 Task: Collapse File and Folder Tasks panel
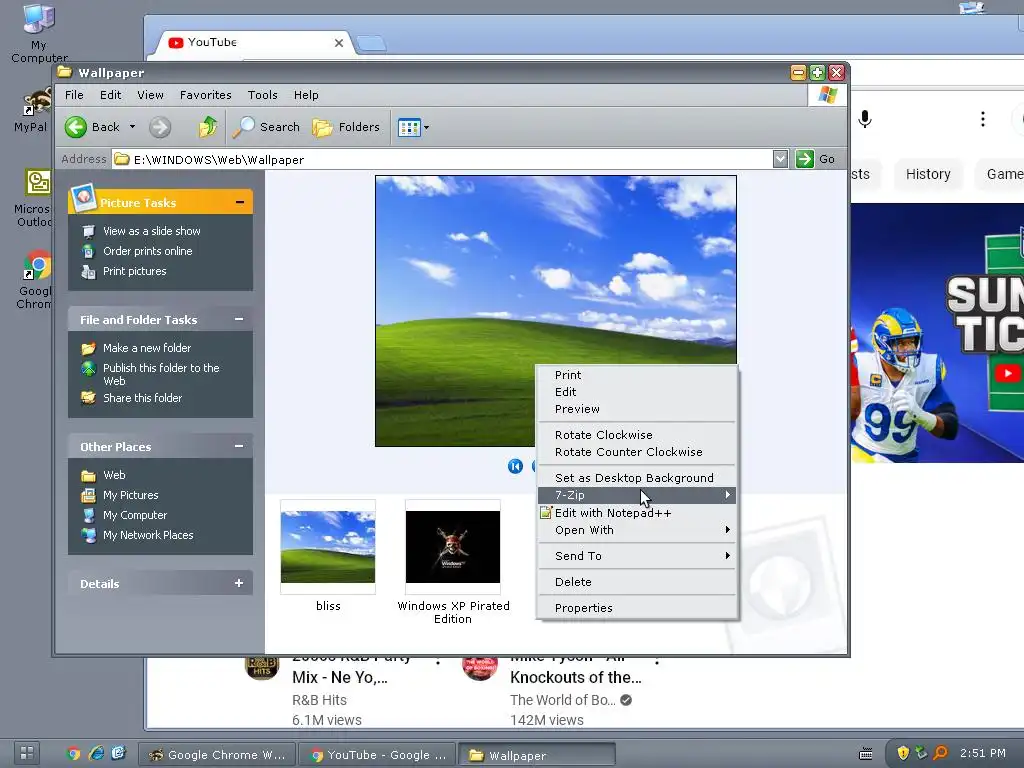tap(239, 319)
